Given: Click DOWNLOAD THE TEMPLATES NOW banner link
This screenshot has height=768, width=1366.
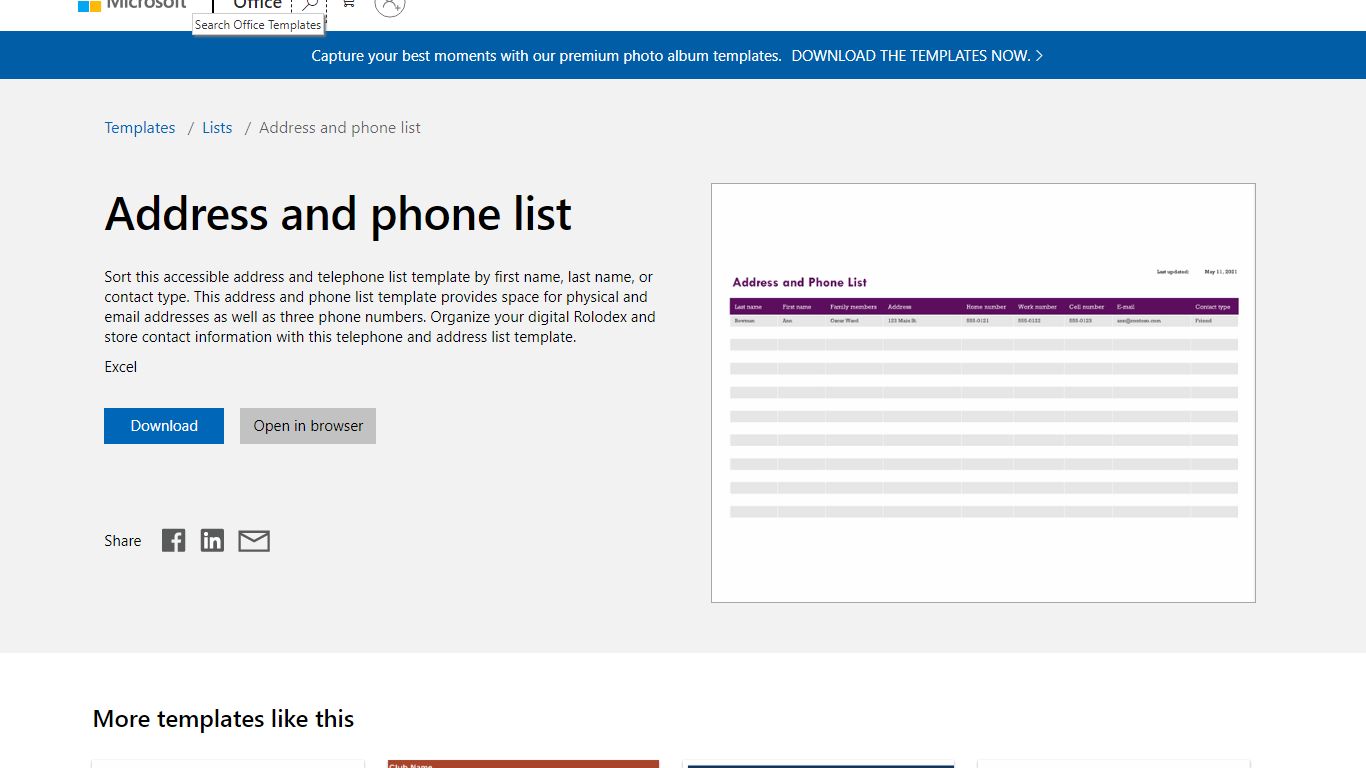Looking at the screenshot, I should 917,56.
